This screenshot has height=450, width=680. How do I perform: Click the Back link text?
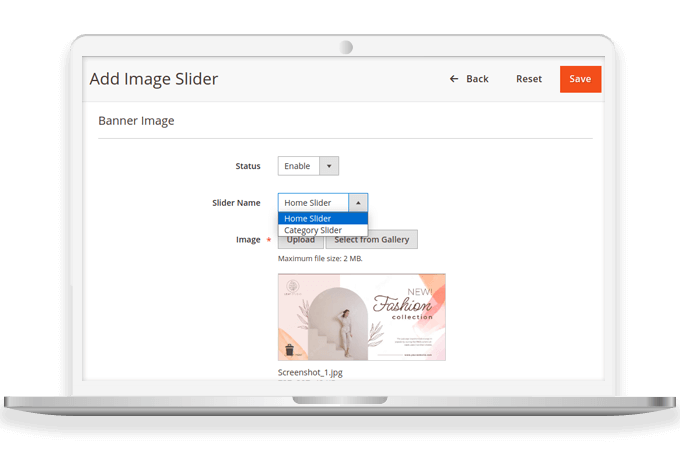coord(477,79)
